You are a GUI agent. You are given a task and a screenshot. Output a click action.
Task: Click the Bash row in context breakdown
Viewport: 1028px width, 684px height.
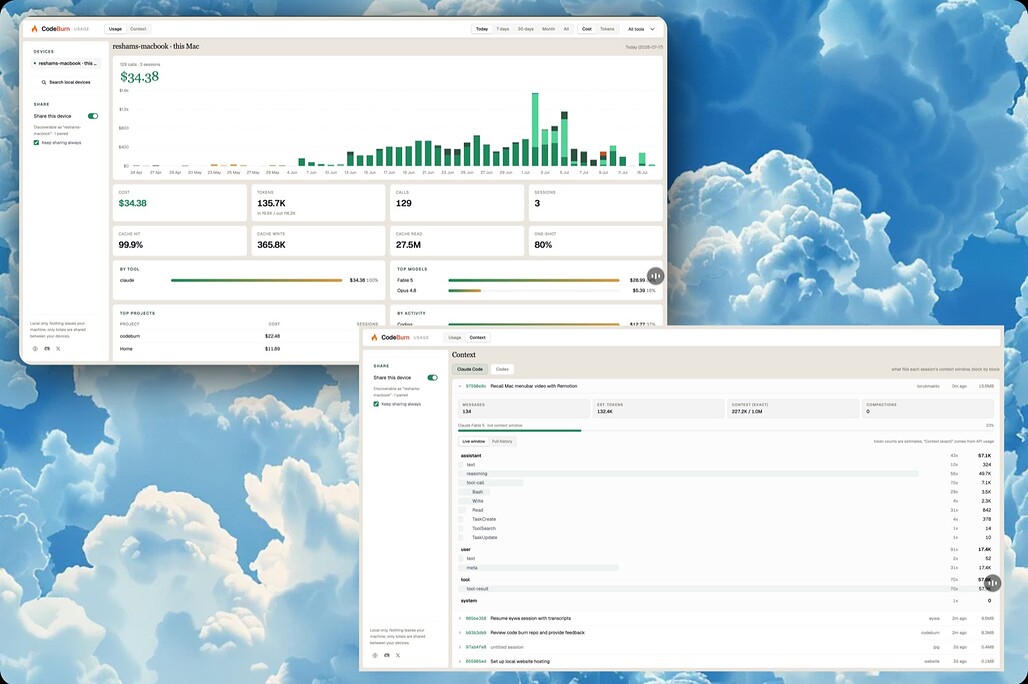coord(725,492)
